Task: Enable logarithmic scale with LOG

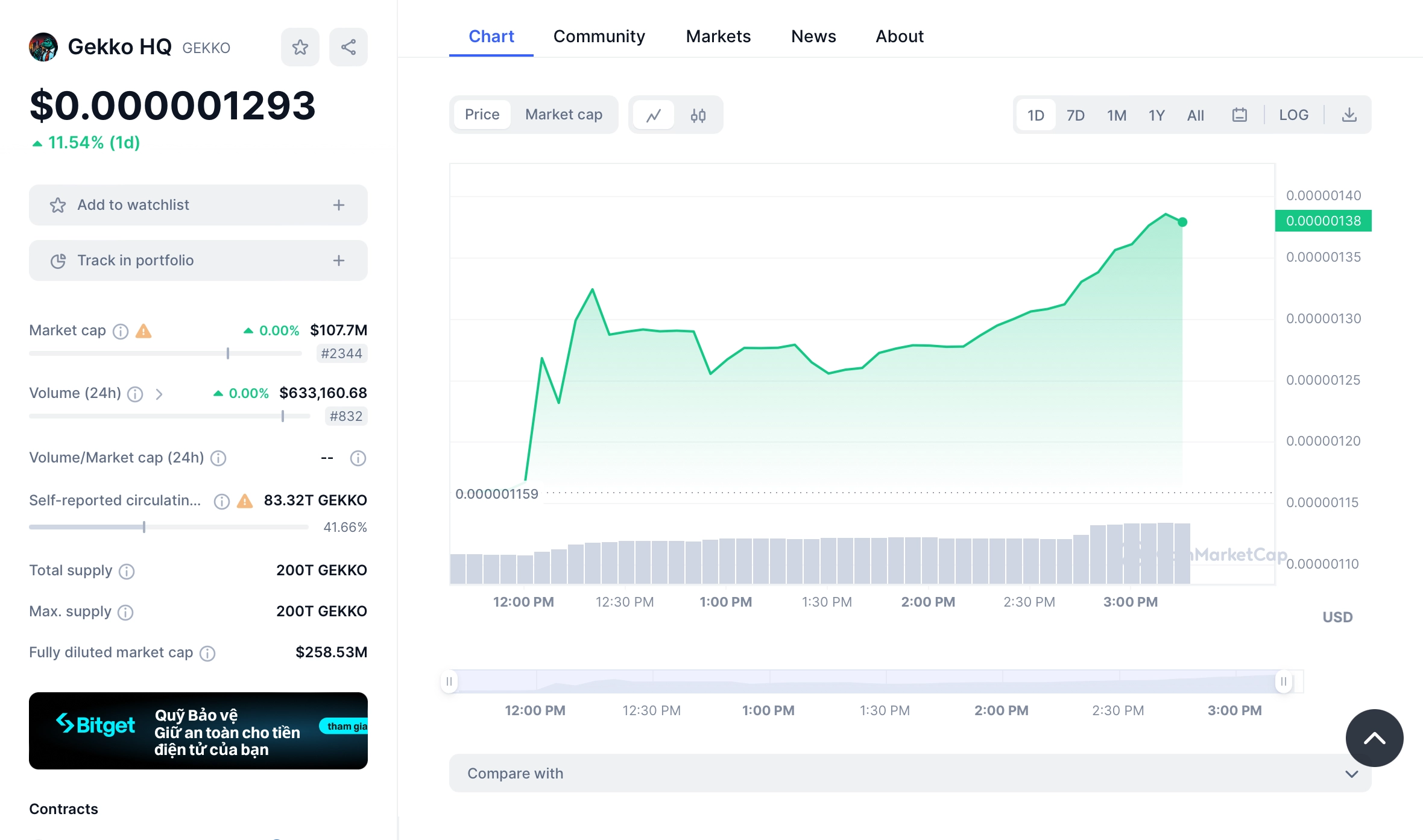Action: (x=1293, y=115)
